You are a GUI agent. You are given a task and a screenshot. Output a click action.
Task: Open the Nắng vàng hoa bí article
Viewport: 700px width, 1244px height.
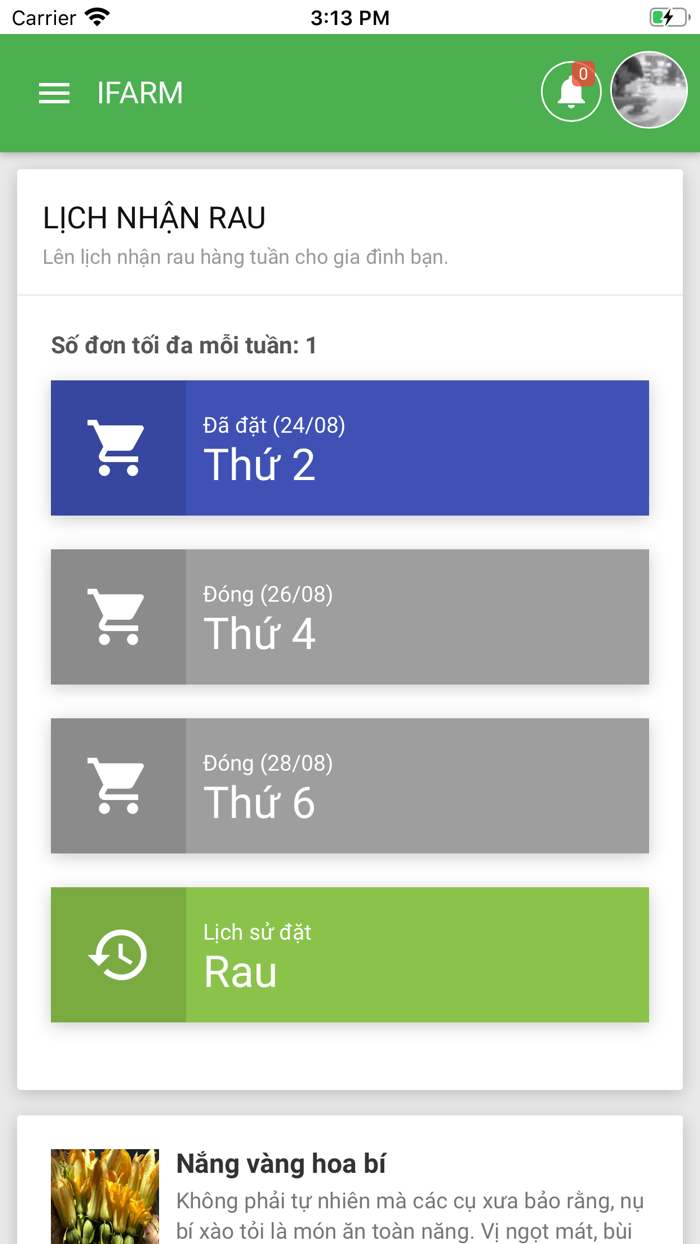point(281,1163)
